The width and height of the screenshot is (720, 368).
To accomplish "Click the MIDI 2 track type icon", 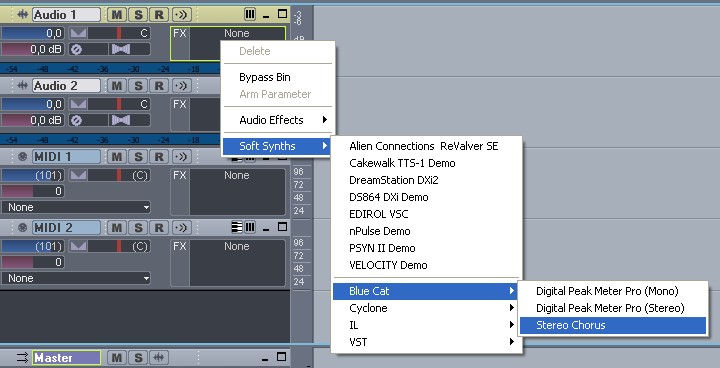I will click(x=22, y=227).
